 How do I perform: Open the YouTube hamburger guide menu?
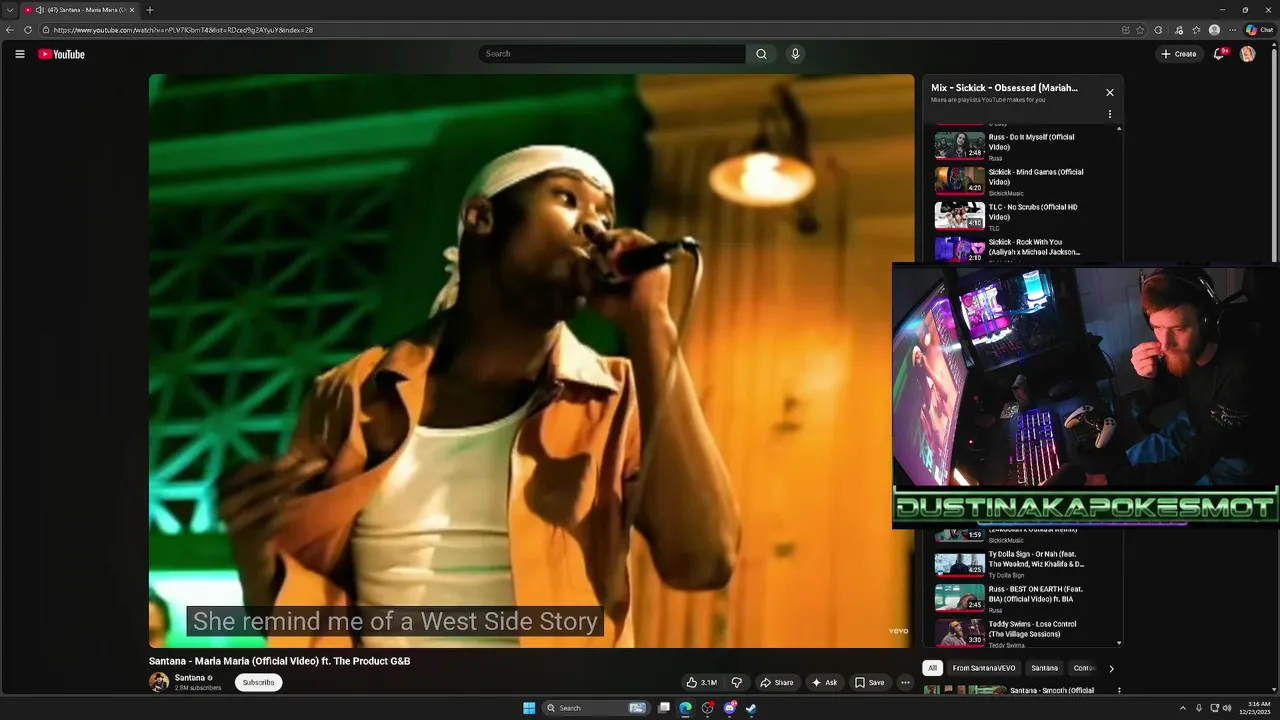(19, 54)
